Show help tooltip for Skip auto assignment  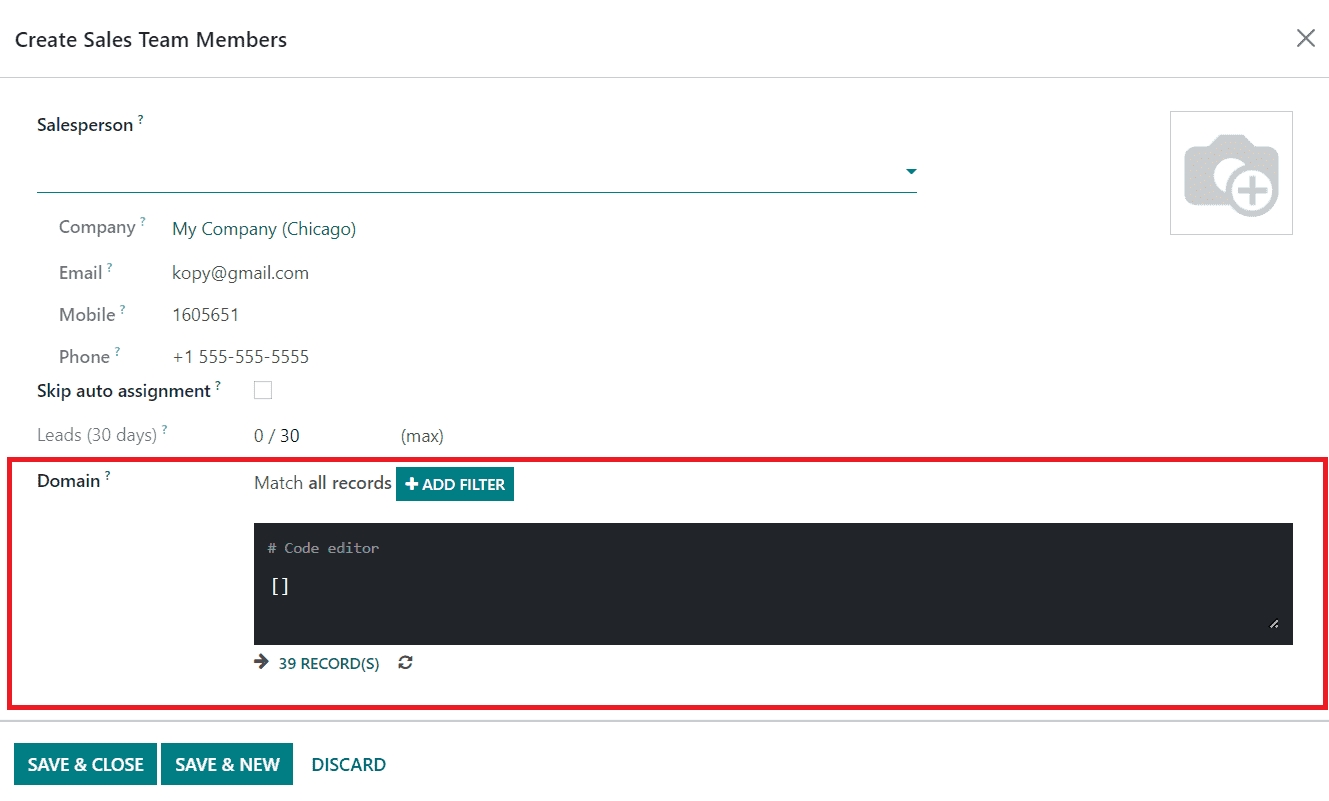pyautogui.click(x=218, y=385)
